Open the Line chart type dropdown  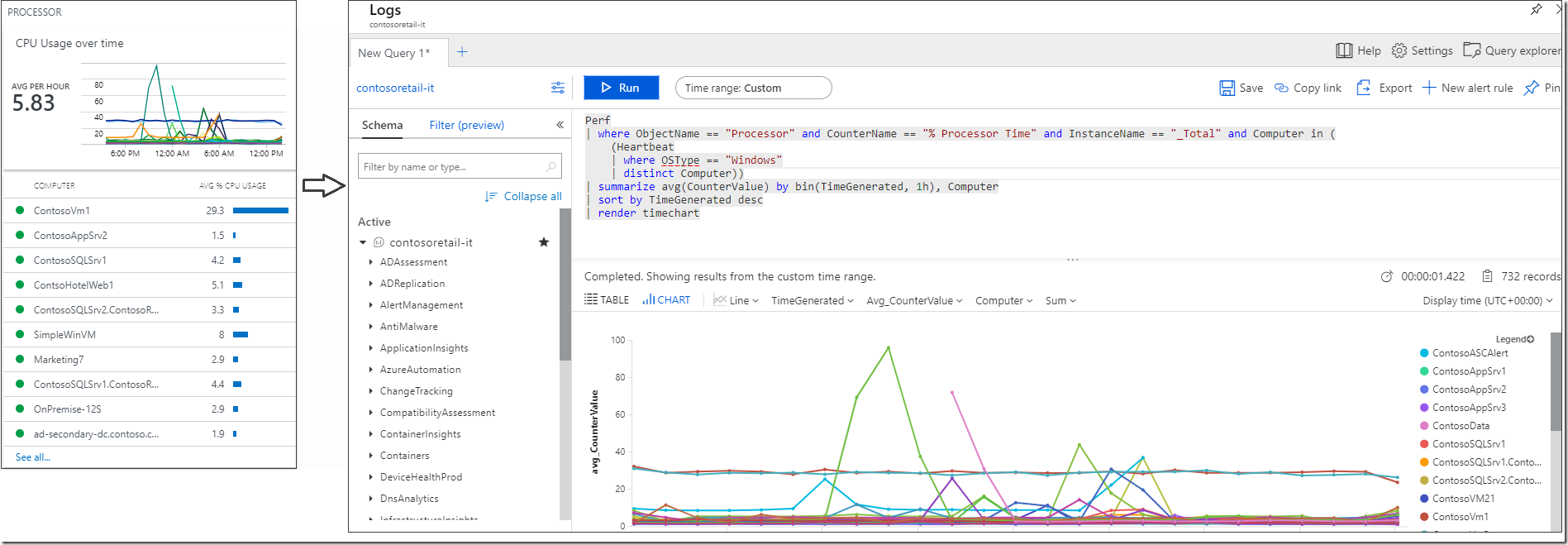[x=736, y=300]
